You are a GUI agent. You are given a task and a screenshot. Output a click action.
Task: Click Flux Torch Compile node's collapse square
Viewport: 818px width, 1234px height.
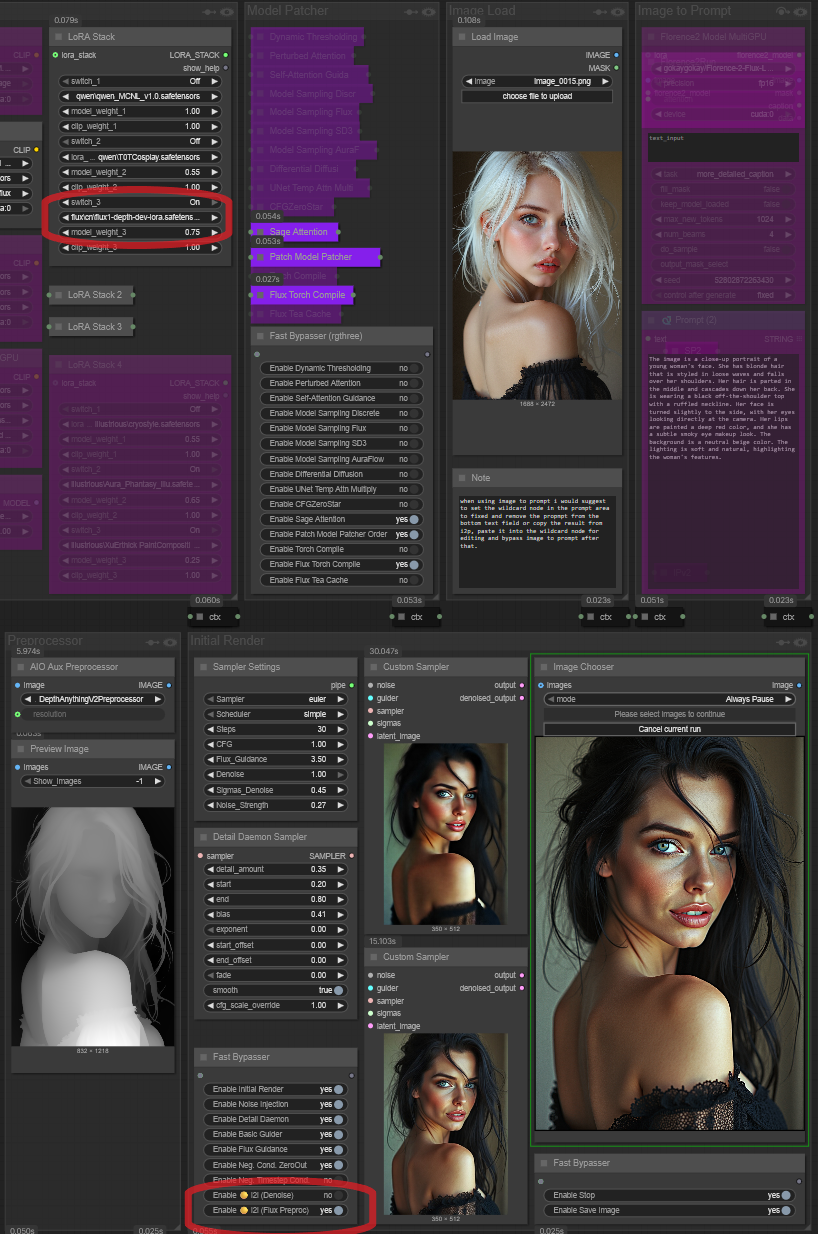coord(260,295)
